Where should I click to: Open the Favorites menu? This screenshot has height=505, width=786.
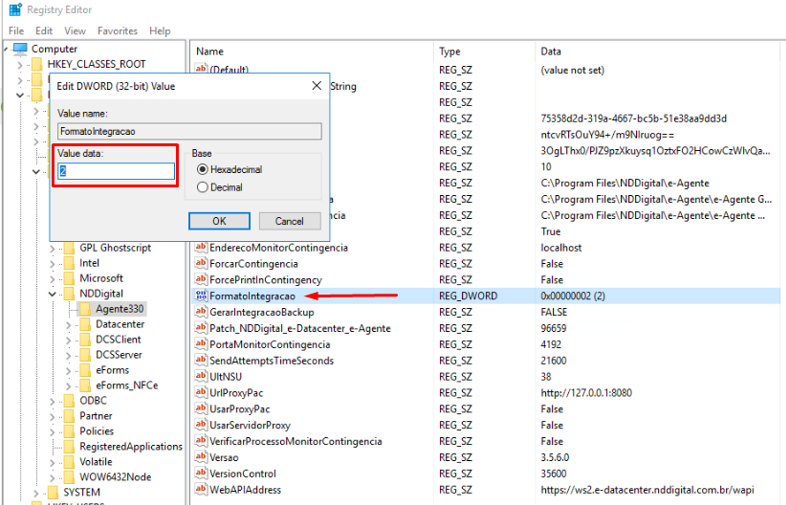point(118,31)
